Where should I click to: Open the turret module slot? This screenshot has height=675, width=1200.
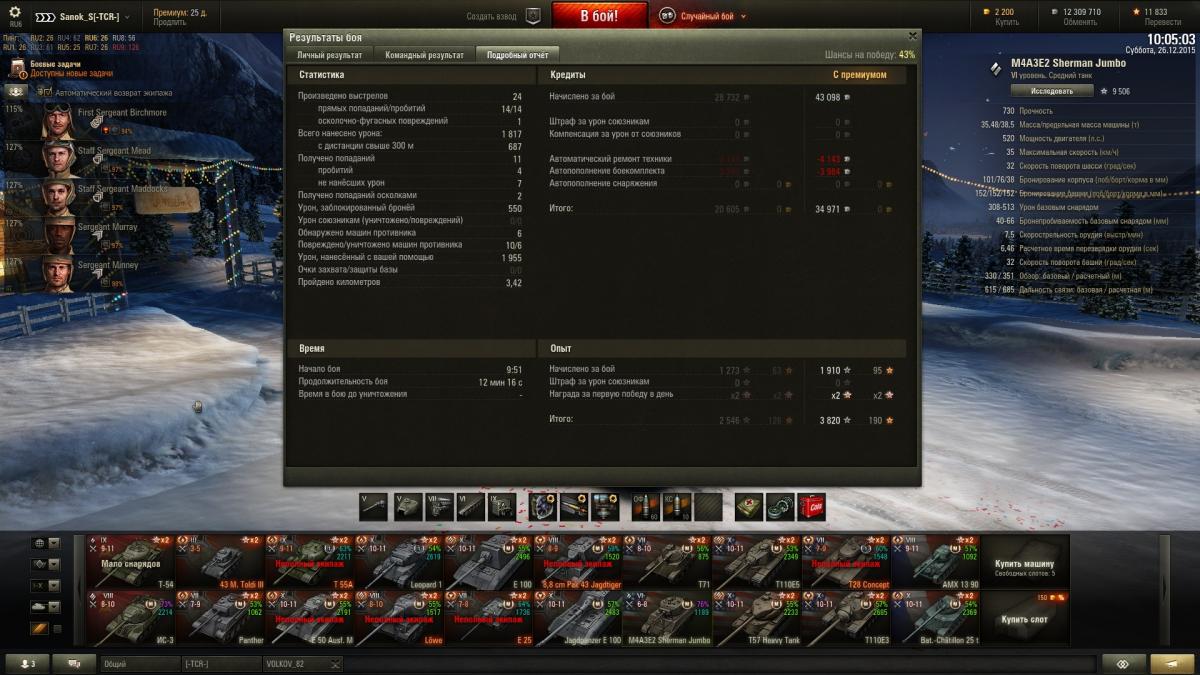(406, 507)
